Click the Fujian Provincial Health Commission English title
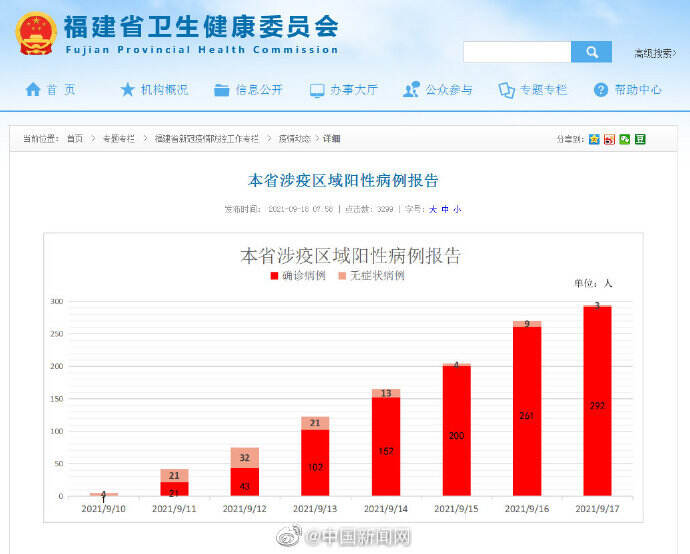690x554 pixels. click(x=202, y=50)
